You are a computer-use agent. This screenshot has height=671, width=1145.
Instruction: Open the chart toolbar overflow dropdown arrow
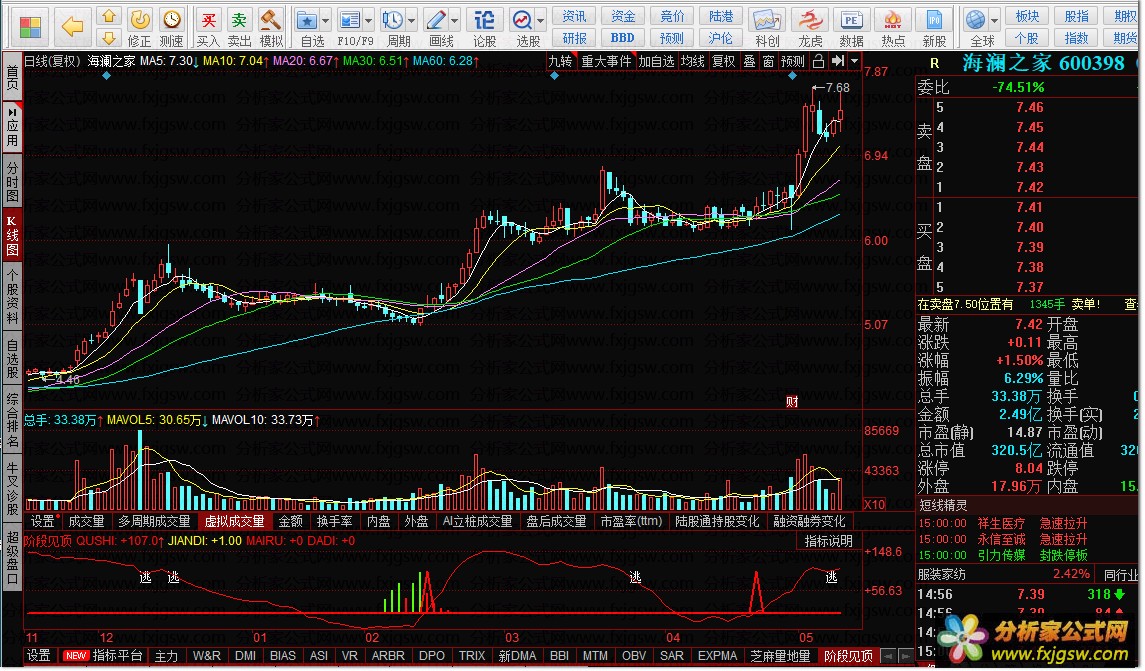[x=854, y=61]
